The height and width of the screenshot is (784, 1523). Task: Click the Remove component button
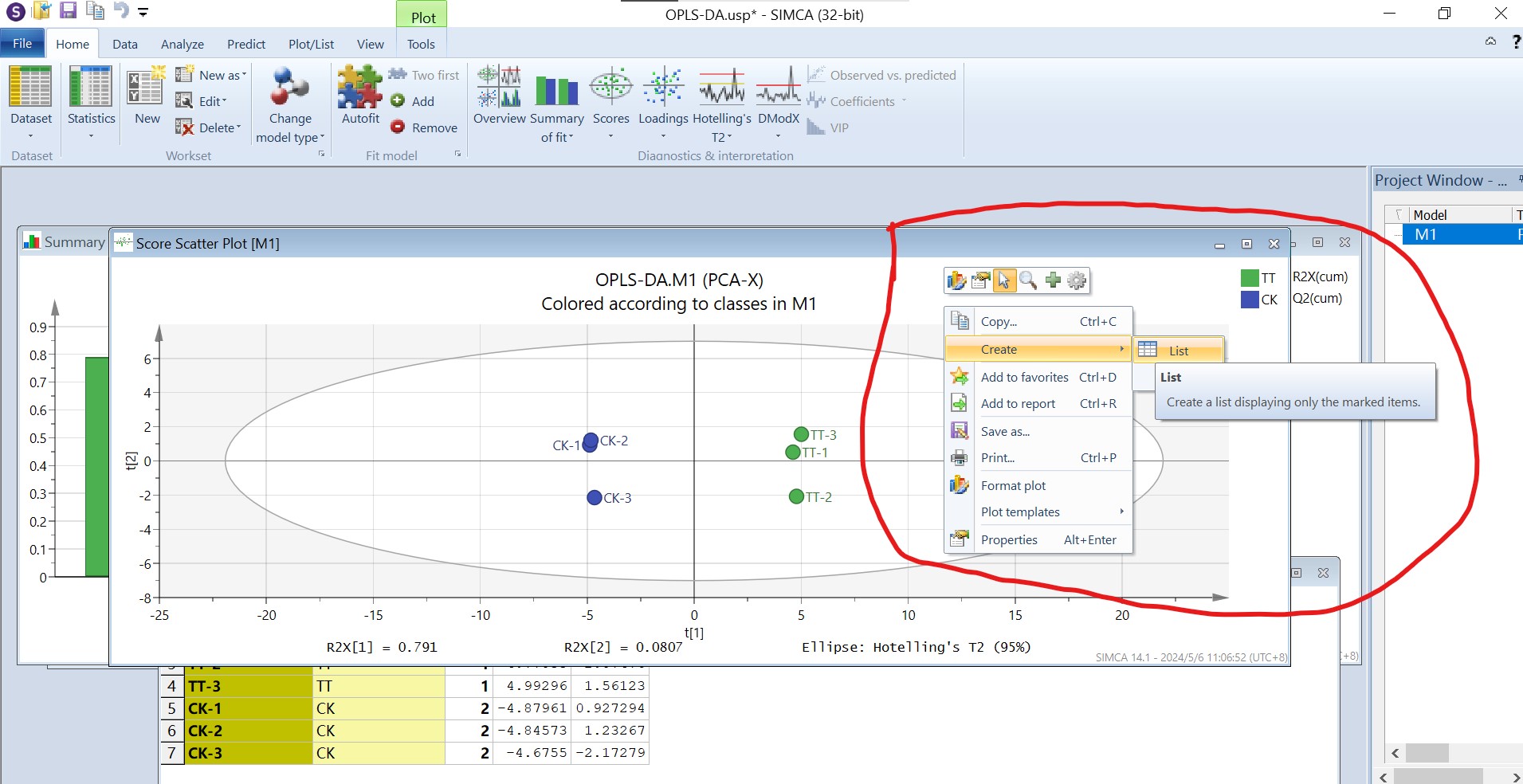coord(425,127)
